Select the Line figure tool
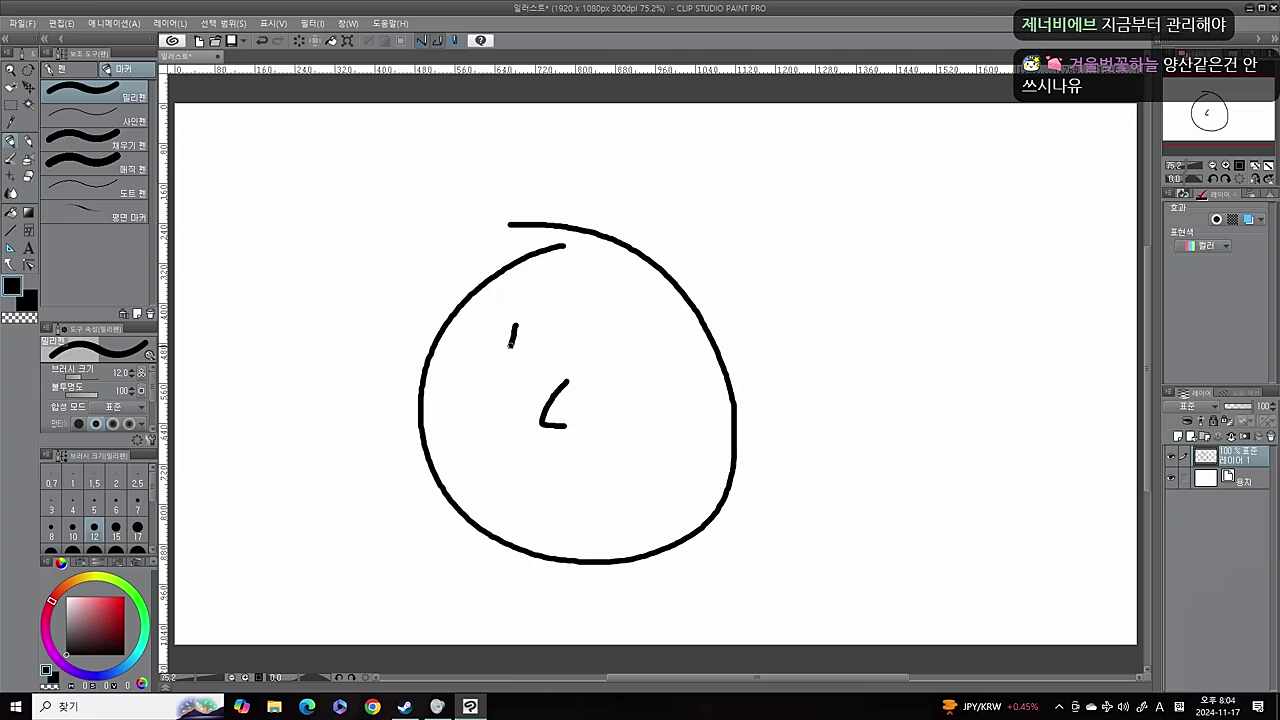The image size is (1280, 720). 10,230
